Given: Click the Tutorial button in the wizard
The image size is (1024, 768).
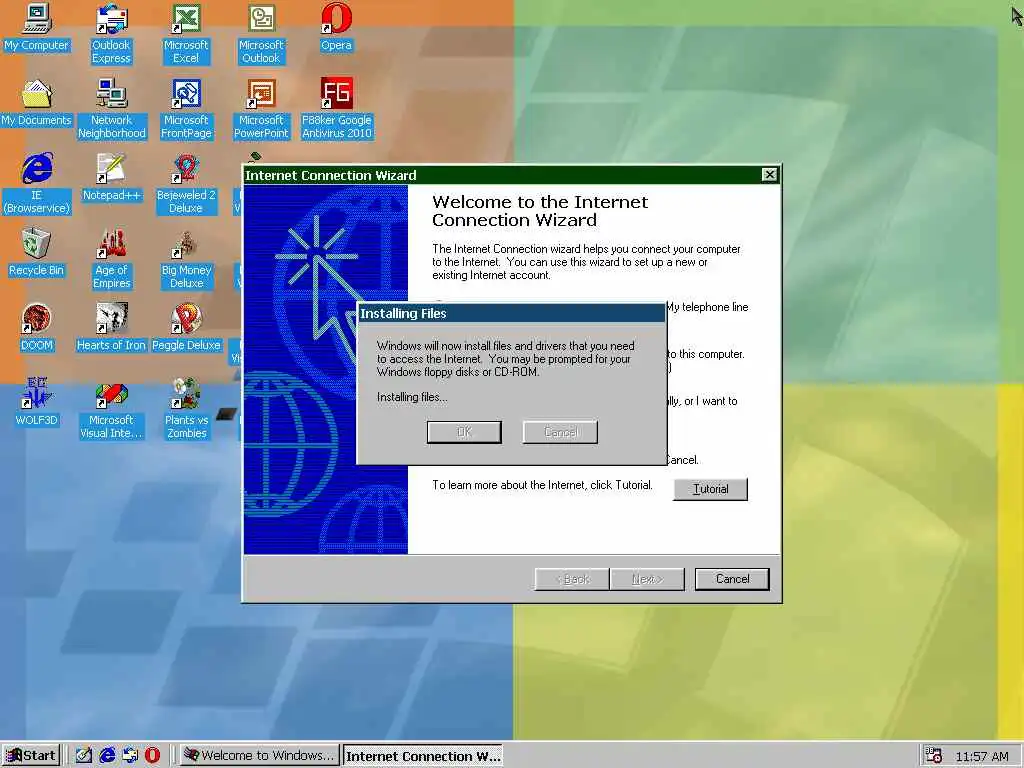Looking at the screenshot, I should [710, 489].
